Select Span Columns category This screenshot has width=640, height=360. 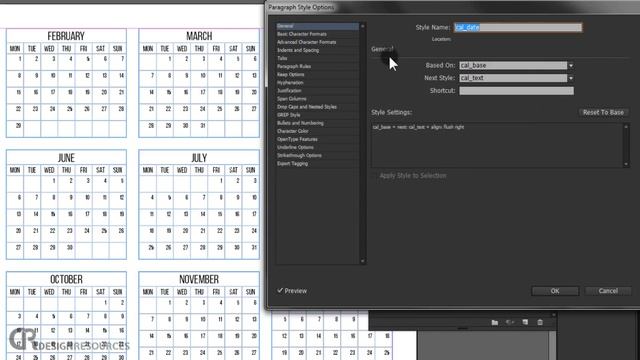(x=318, y=99)
